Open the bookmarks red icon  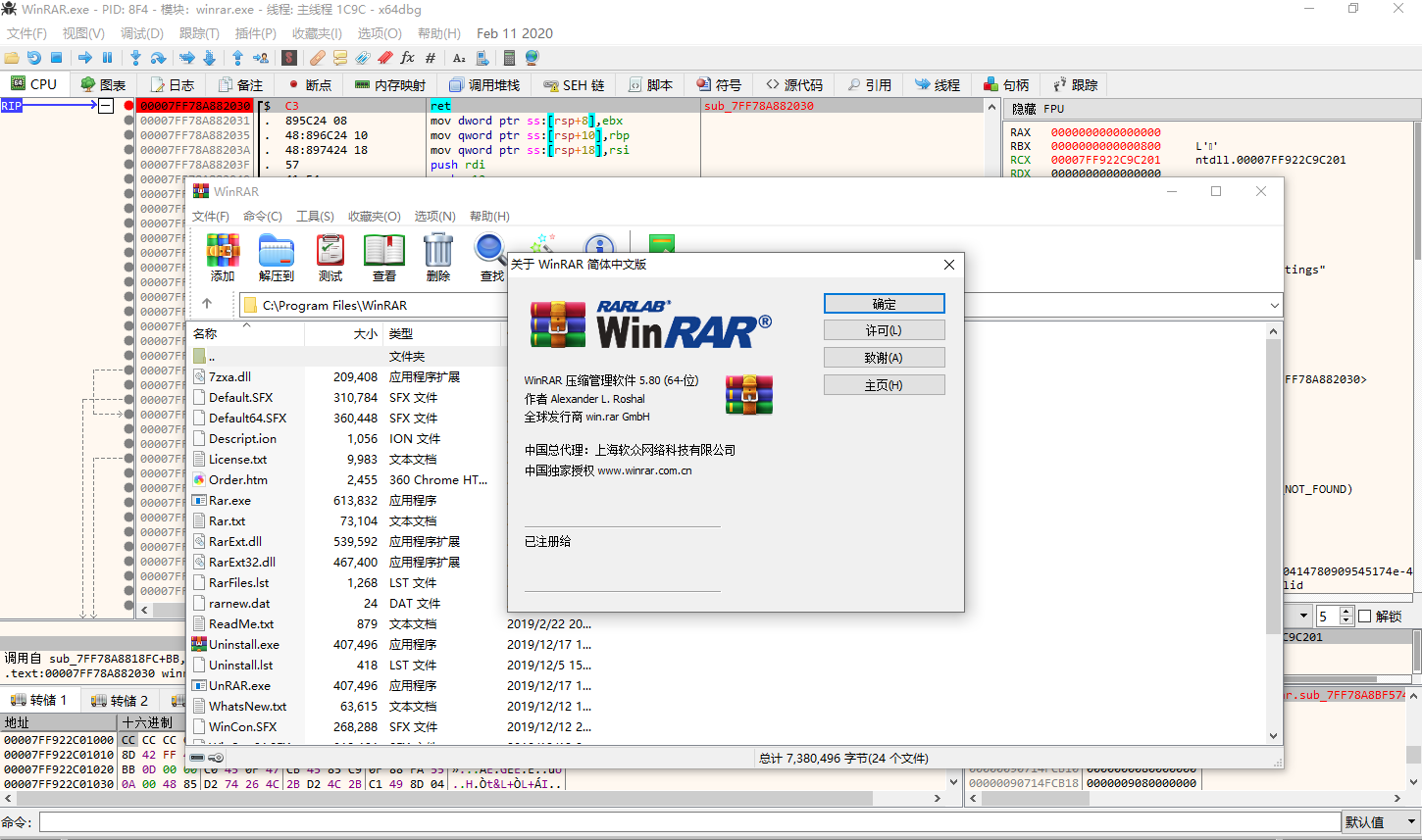385,58
